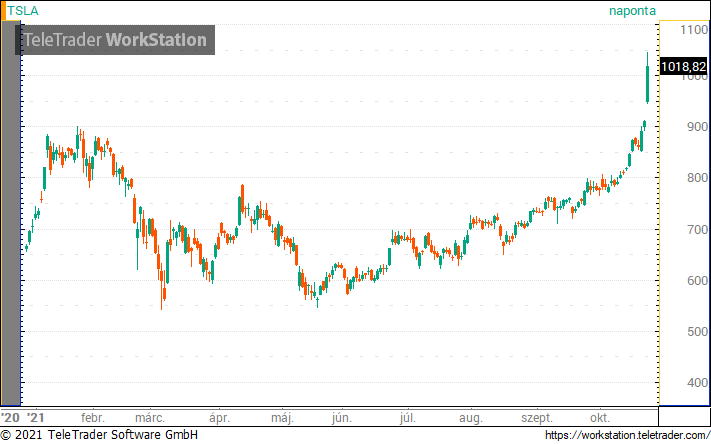The height and width of the screenshot is (444, 711).
Task: Click the '21 year label on axis
Action: [x=35, y=418]
